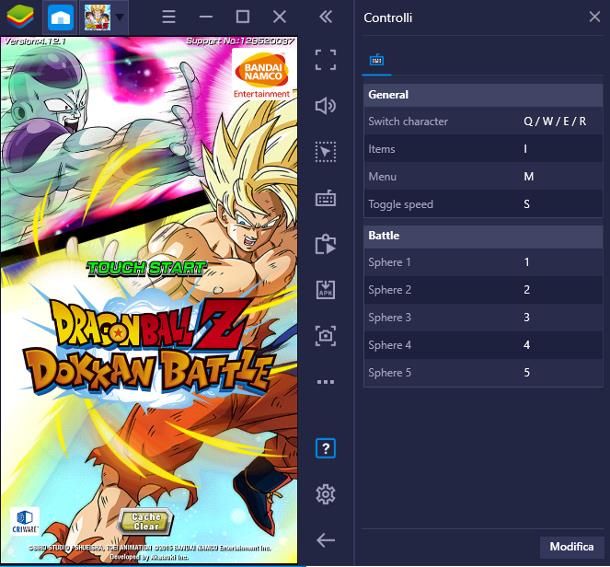
Task: Open the hamburger menu in title bar
Action: 168,17
